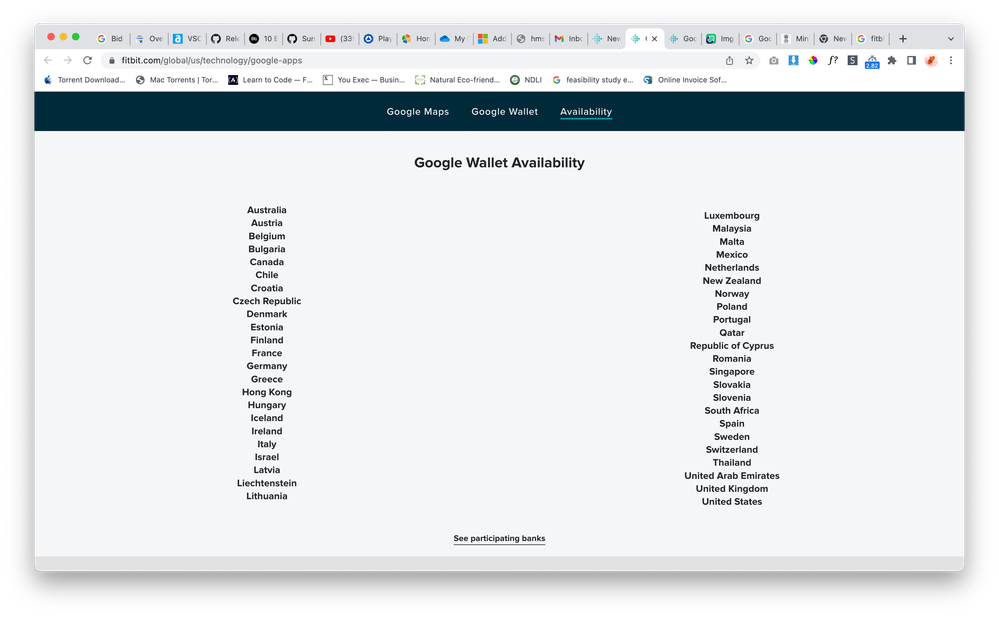Open the Chrome profile avatar
The image size is (999, 617).
pos(931,60)
